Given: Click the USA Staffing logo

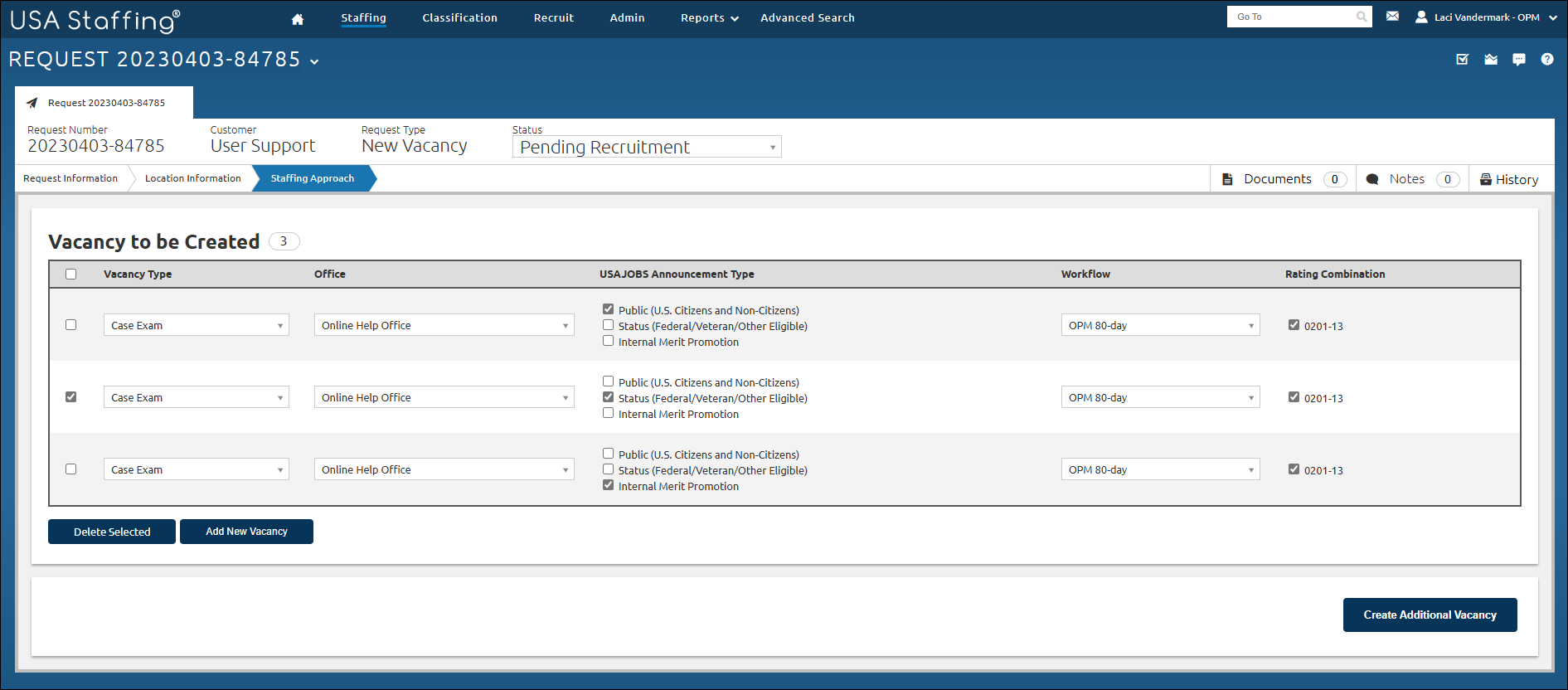Looking at the screenshot, I should tap(95, 20).
